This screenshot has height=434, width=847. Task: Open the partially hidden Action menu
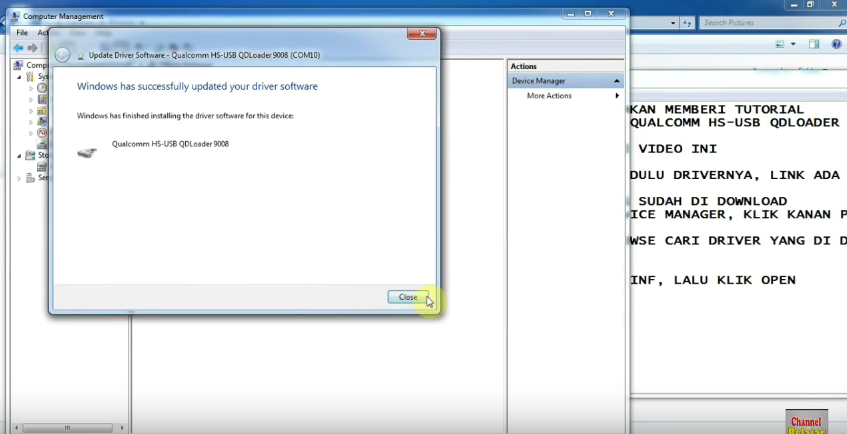[42, 33]
